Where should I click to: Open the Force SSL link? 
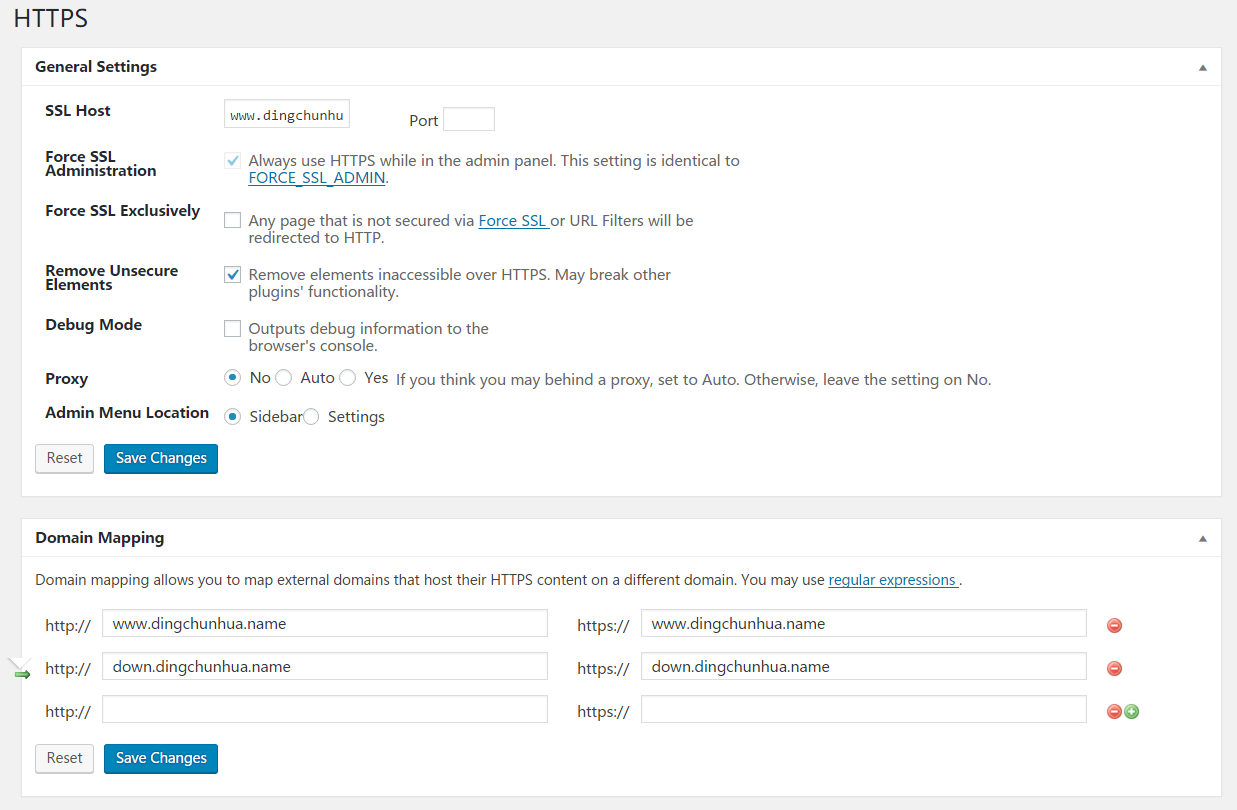513,220
